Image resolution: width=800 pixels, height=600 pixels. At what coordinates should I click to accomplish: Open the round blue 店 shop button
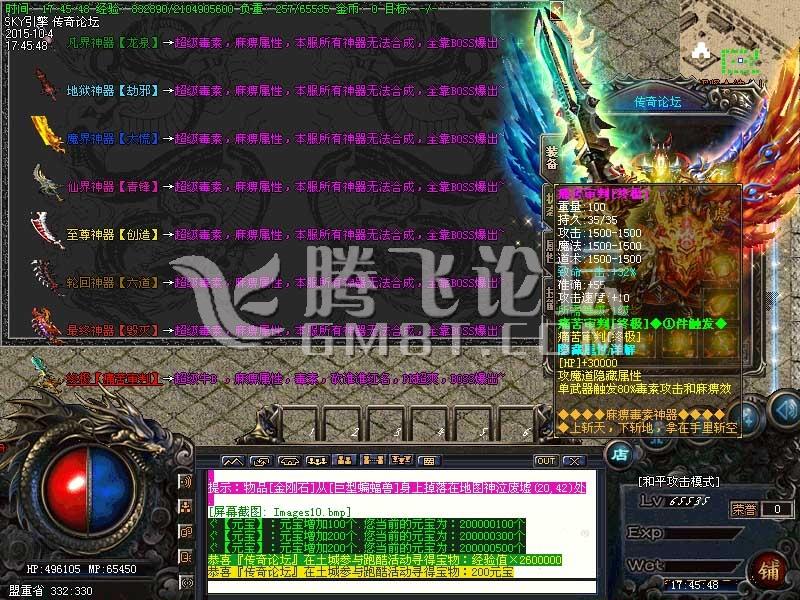620,454
